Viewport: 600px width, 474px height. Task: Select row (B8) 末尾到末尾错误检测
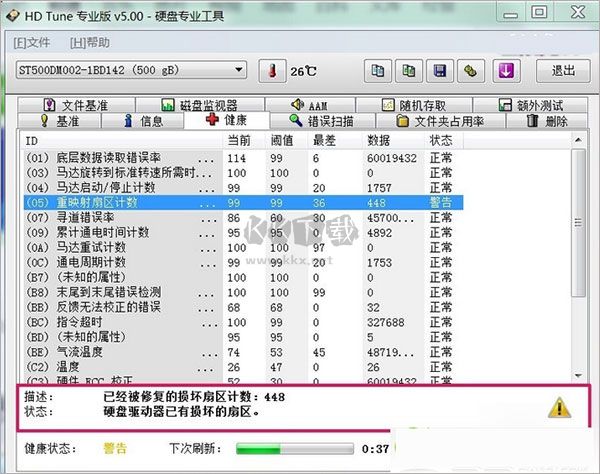(243, 292)
